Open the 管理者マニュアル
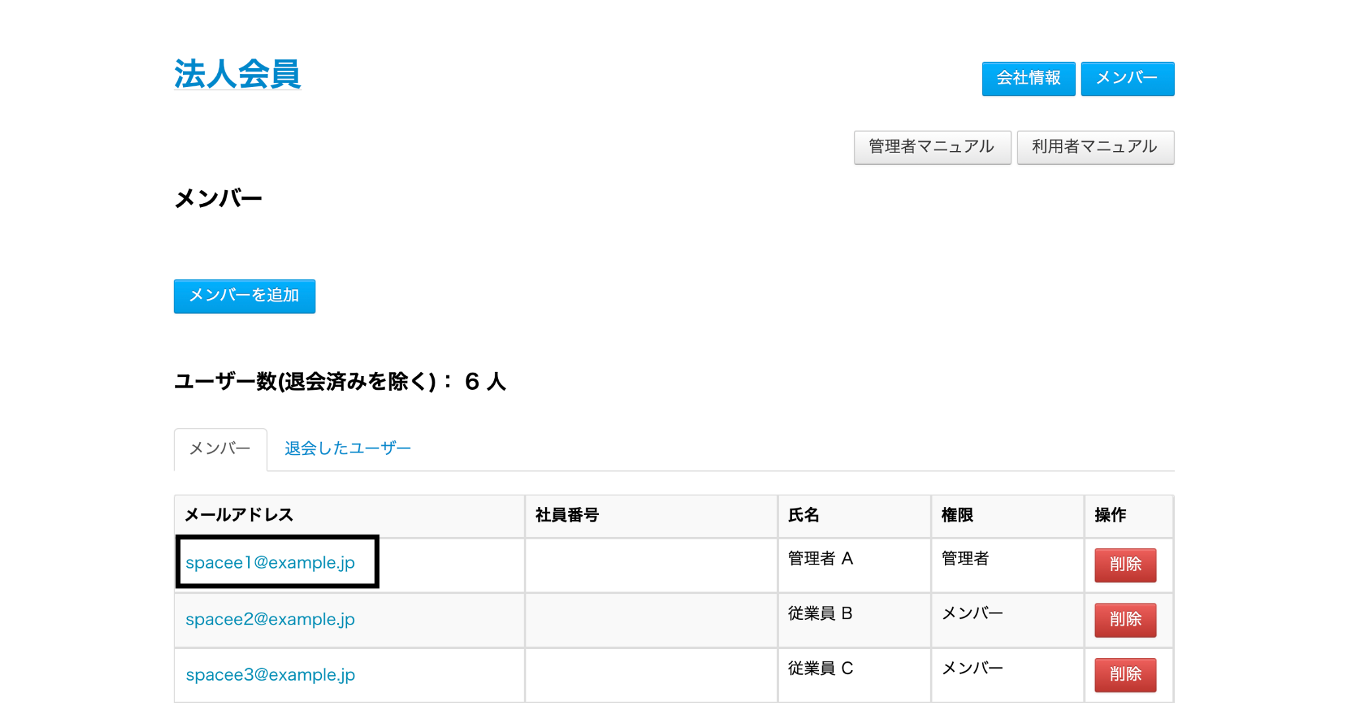The image size is (1352, 704). tap(932, 147)
